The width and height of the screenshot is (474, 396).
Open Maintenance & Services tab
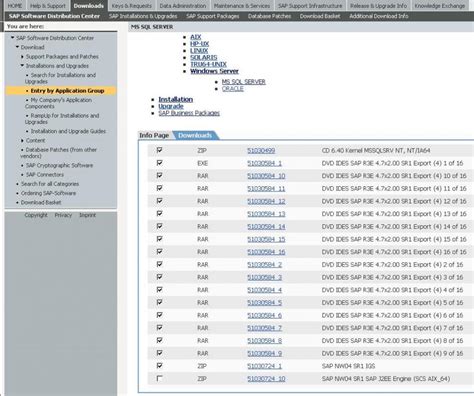(242, 6)
